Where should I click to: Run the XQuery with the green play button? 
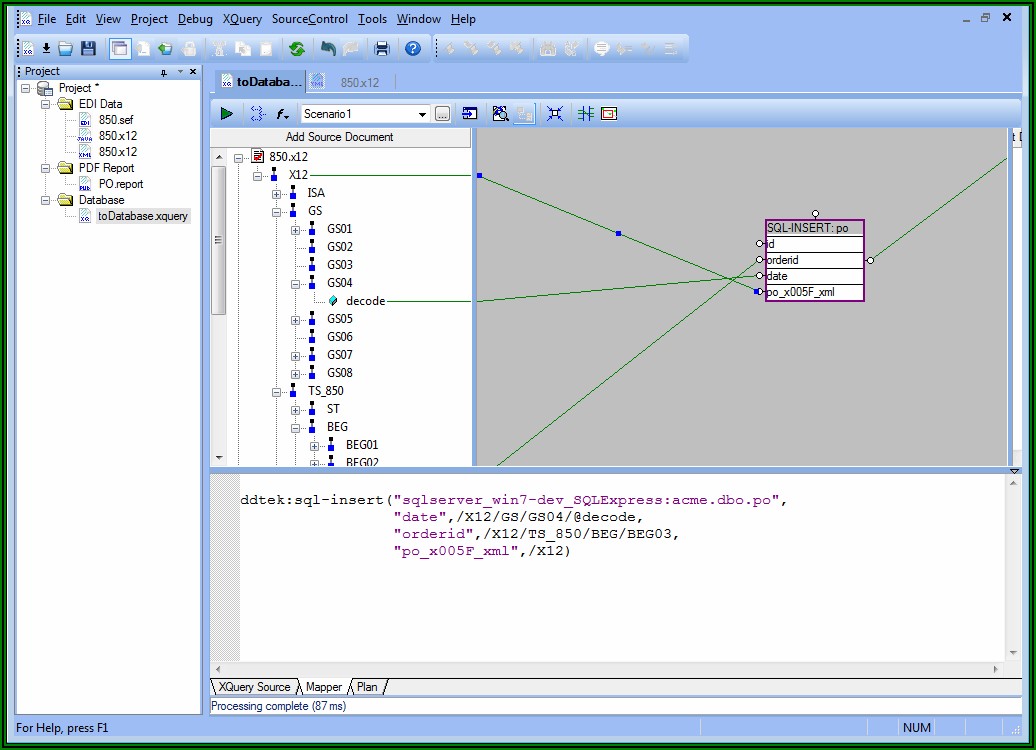pos(227,114)
